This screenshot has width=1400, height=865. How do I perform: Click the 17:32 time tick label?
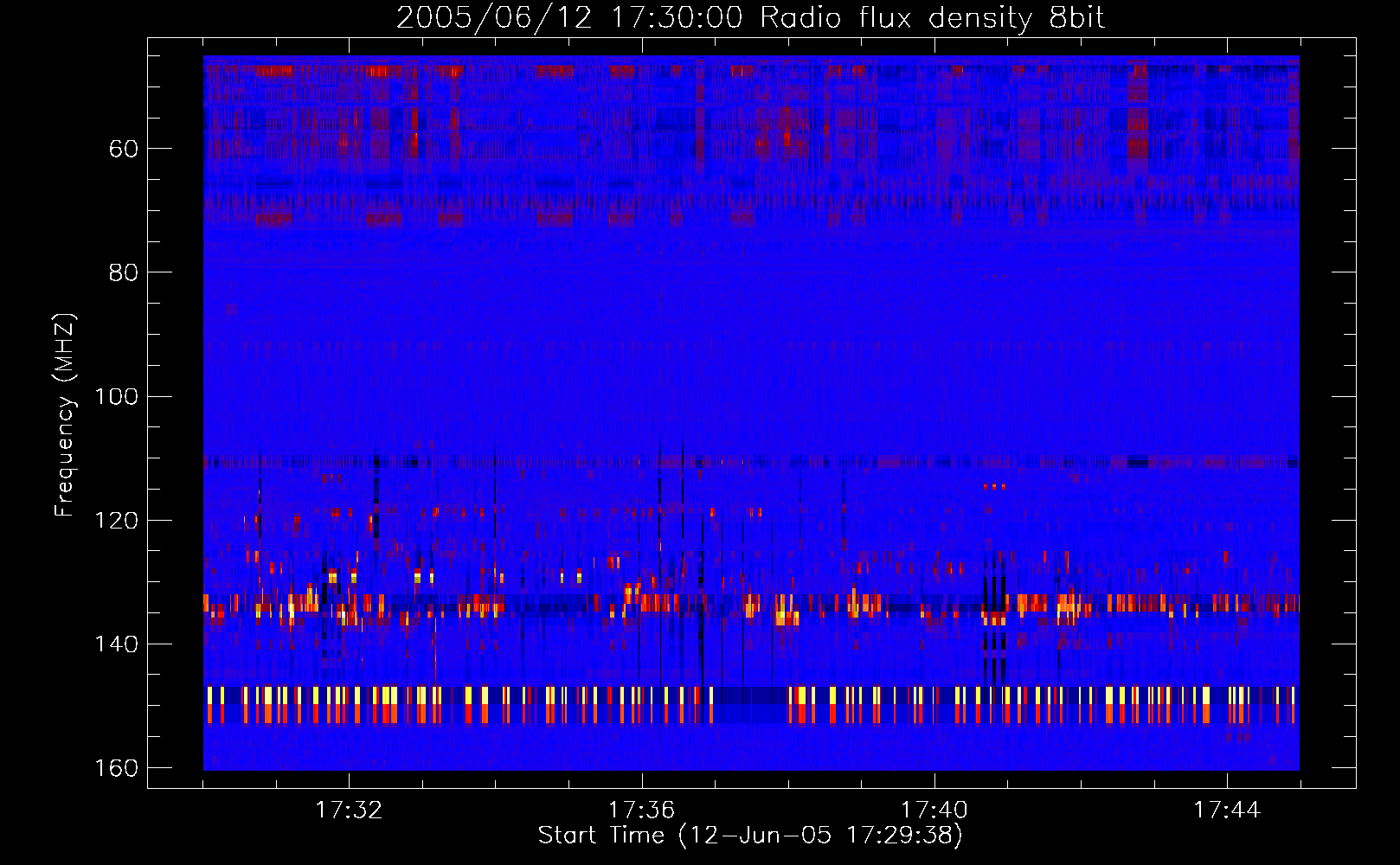click(349, 811)
